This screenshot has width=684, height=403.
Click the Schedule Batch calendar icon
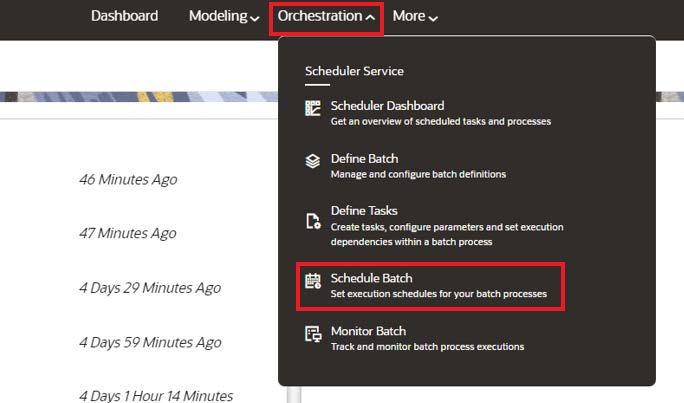point(312,281)
